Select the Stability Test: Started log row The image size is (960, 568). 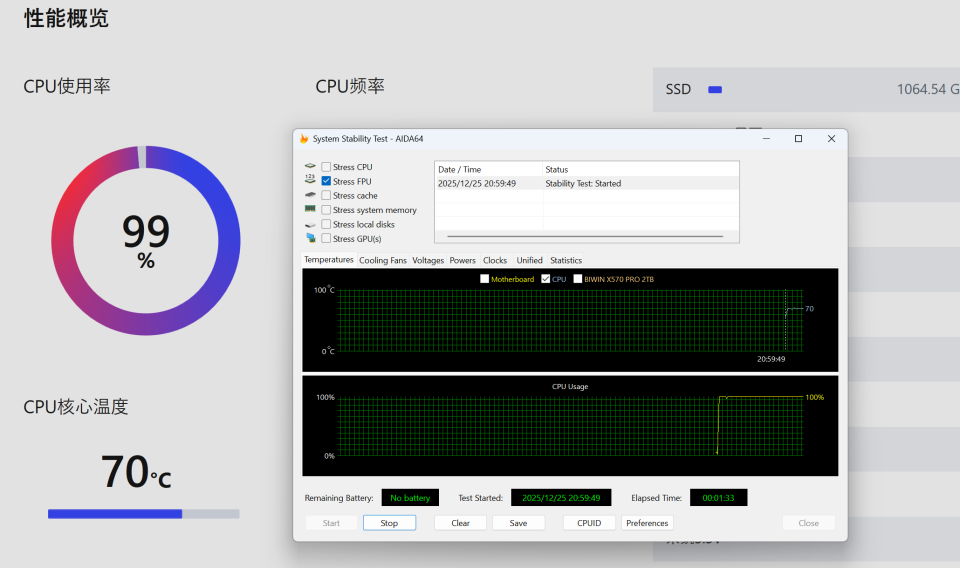coord(583,184)
